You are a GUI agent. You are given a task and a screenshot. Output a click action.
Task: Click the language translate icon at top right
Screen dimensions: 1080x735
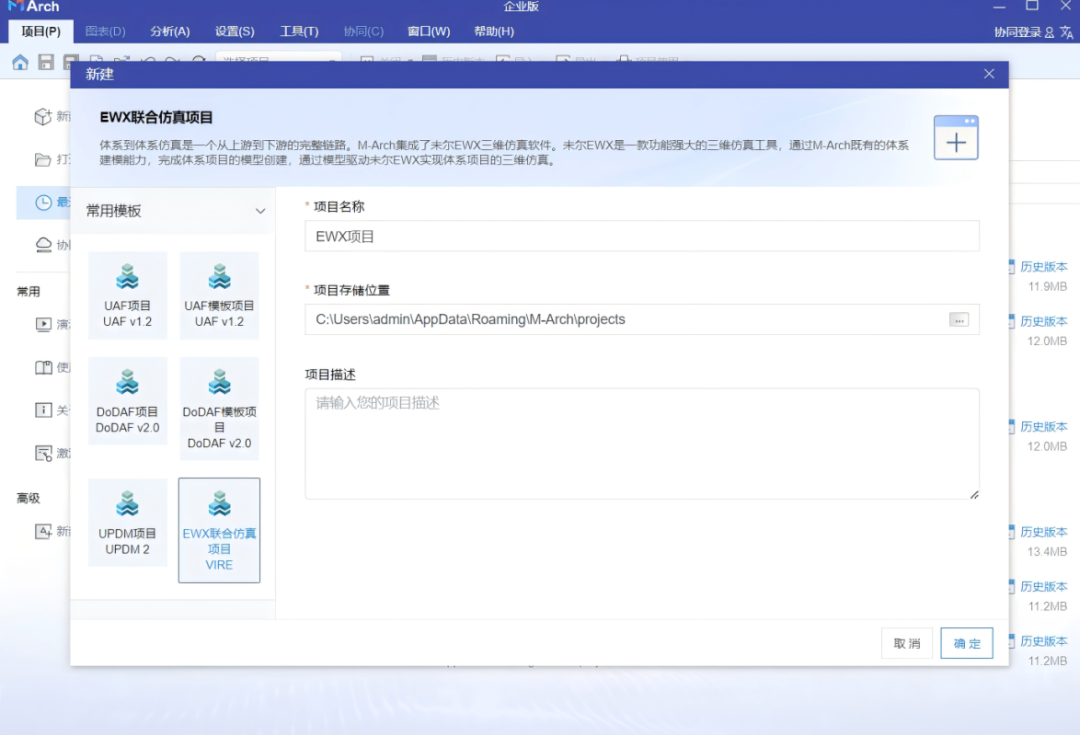pyautogui.click(x=1066, y=32)
